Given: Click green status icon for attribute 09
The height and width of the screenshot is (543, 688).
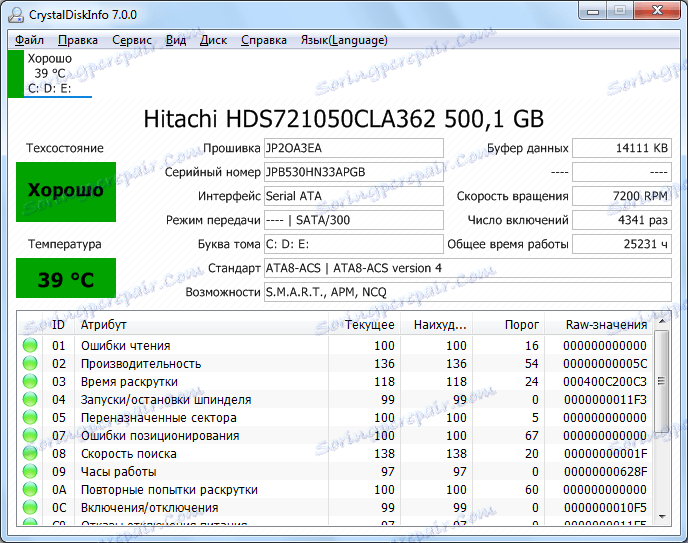Looking at the screenshot, I should click(x=30, y=472).
